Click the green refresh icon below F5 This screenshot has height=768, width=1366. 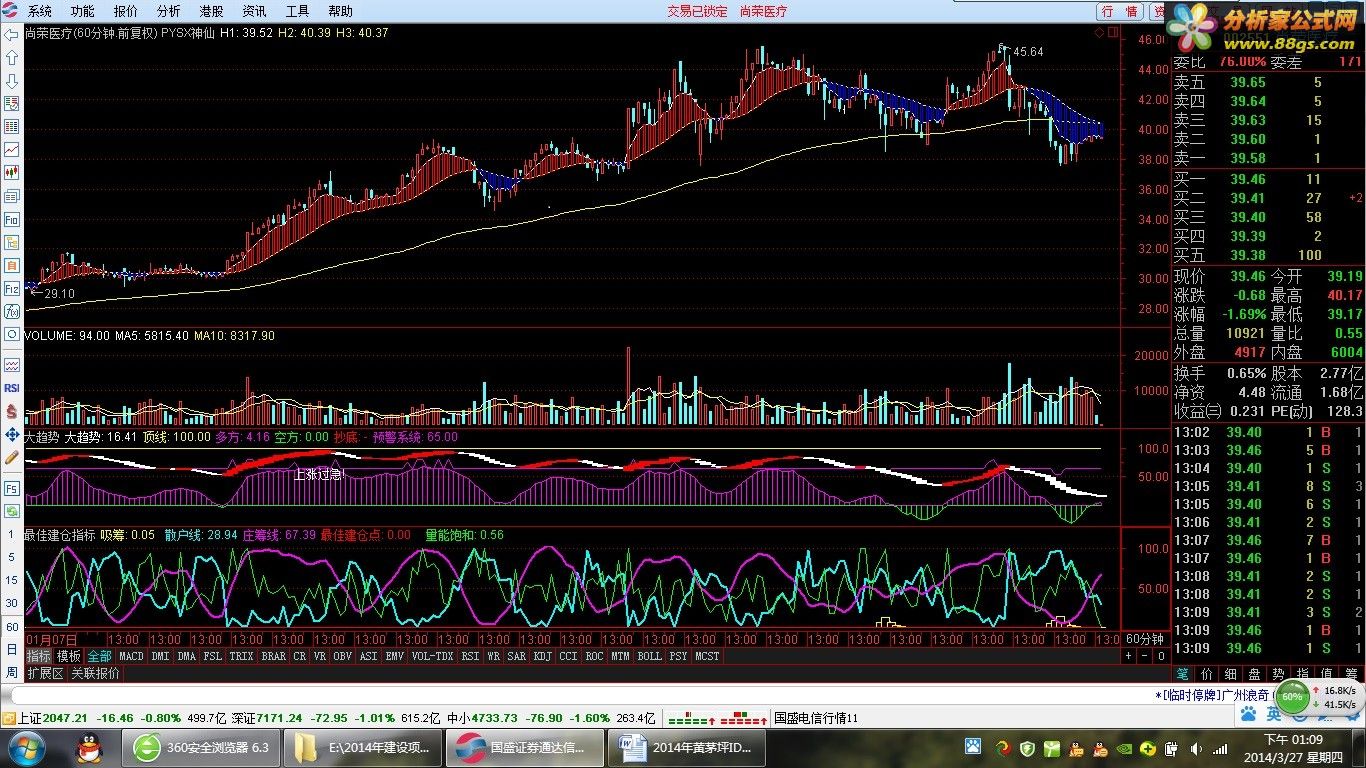12,512
